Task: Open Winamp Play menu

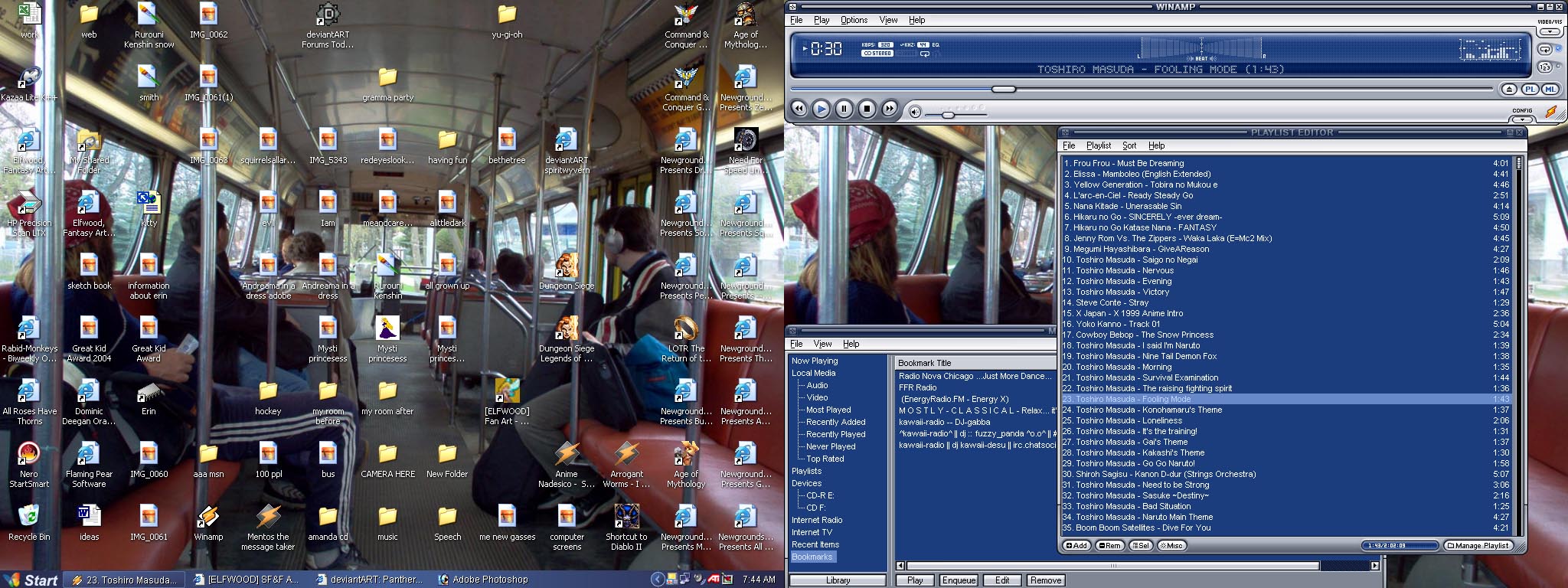Action: 822,20
